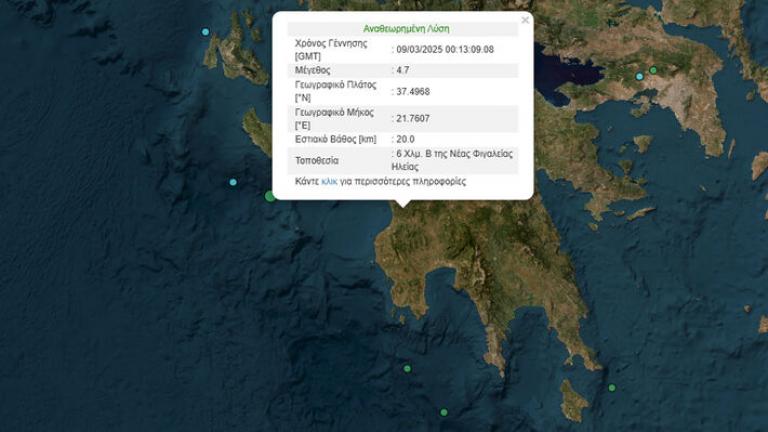Image resolution: width=768 pixels, height=432 pixels.
Task: Click the focal depth value 20.0
Action: click(407, 139)
